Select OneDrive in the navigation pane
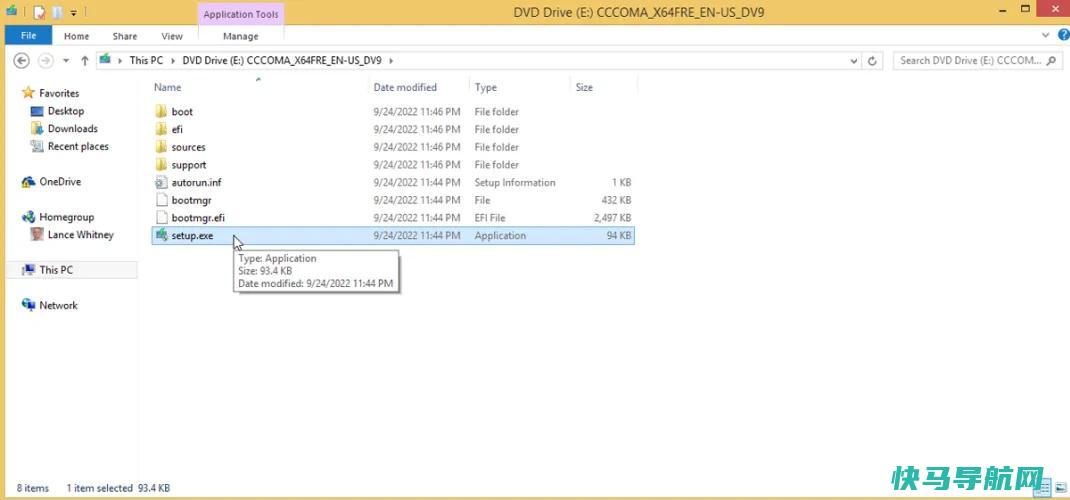The width and height of the screenshot is (1070, 500). (x=60, y=182)
